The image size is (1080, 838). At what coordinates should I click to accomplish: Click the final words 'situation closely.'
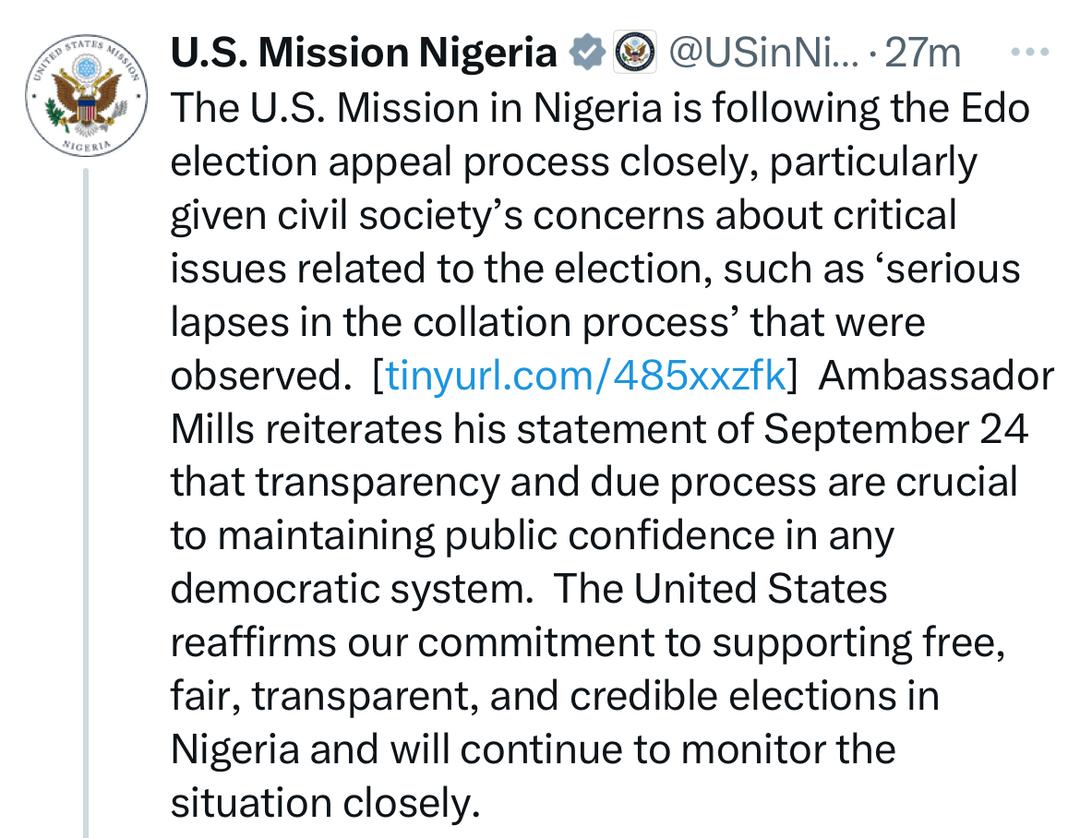pyautogui.click(x=320, y=804)
